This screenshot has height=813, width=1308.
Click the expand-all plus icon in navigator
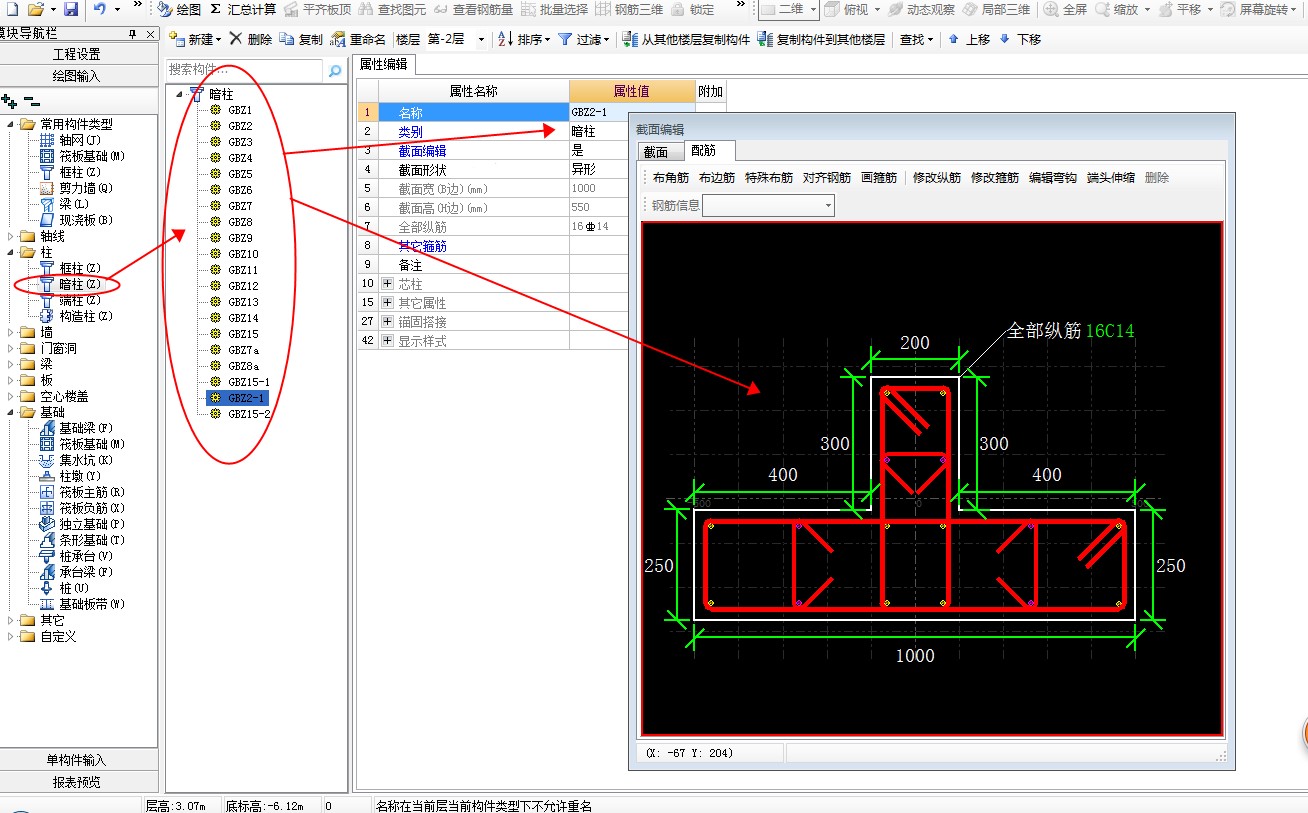click(10, 101)
